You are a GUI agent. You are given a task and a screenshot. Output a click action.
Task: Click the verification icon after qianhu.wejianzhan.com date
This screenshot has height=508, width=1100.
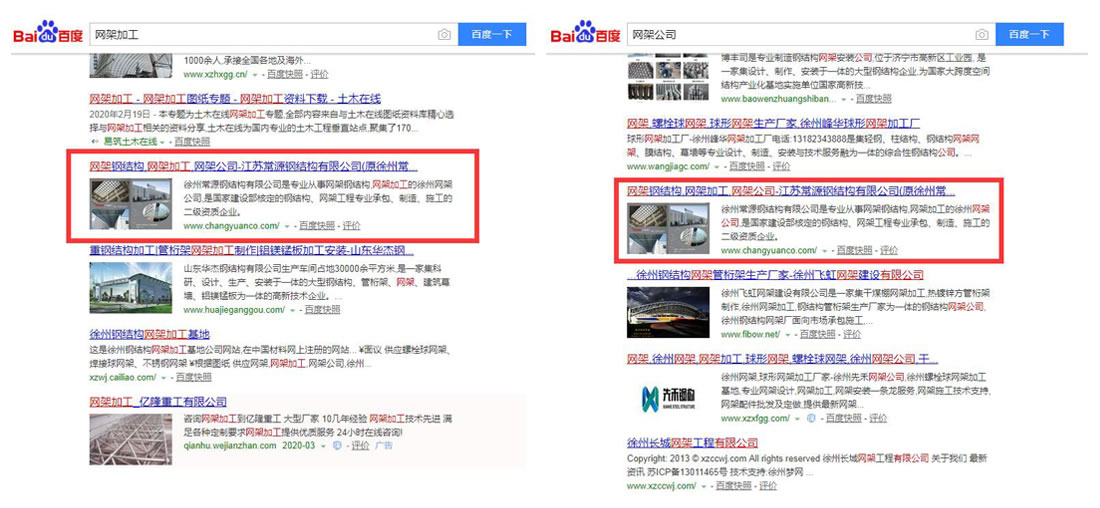[335, 446]
